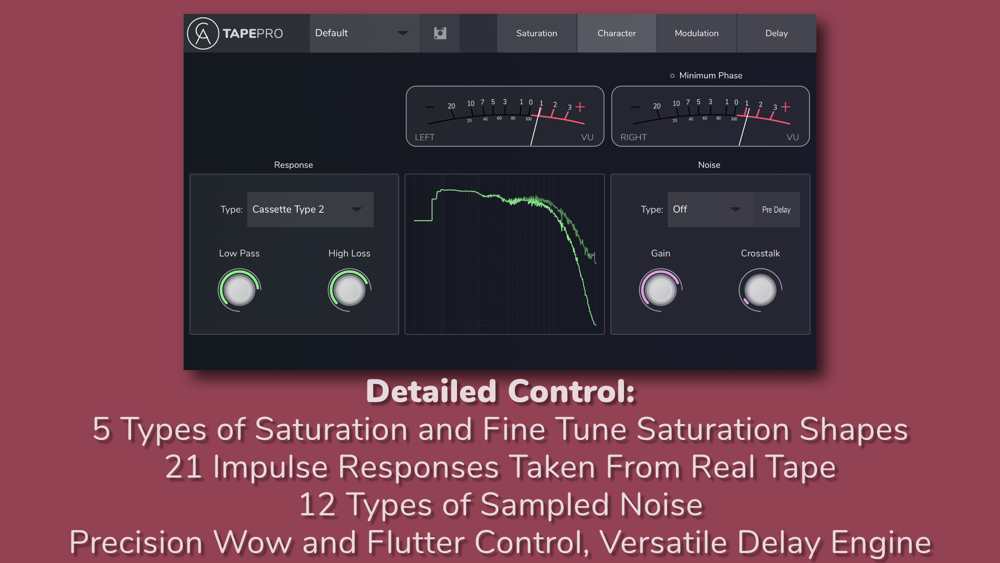
Task: Click the frequency response graph display
Action: pos(504,254)
